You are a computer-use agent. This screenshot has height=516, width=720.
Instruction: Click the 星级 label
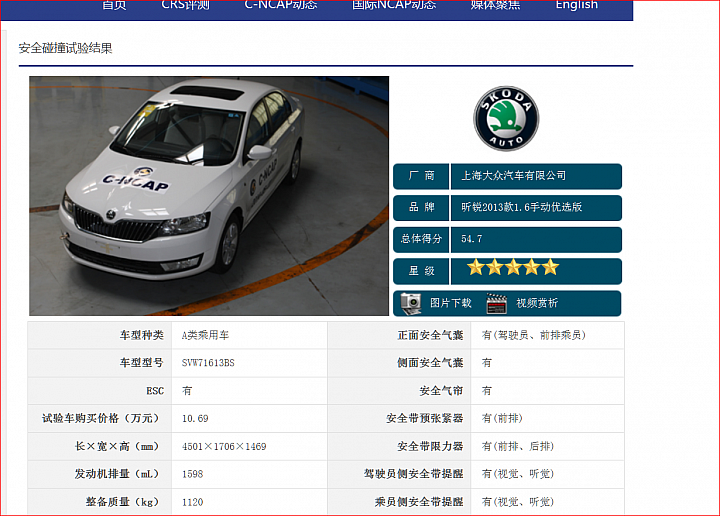(x=421, y=271)
